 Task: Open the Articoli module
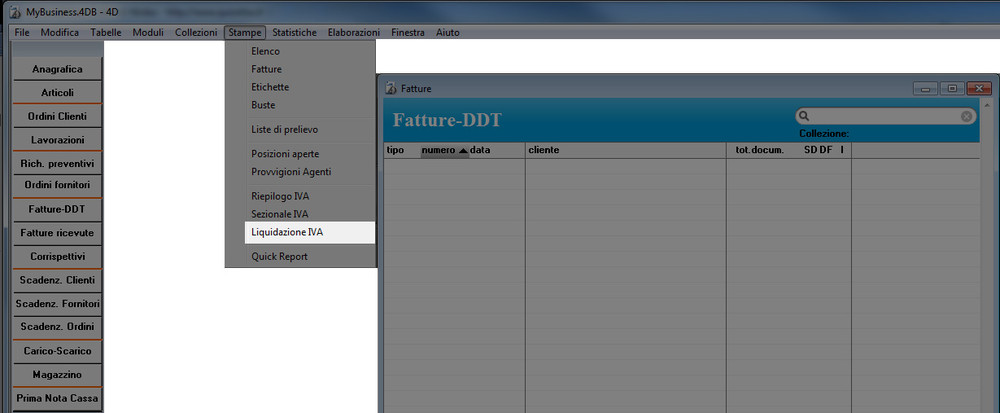pos(57,93)
